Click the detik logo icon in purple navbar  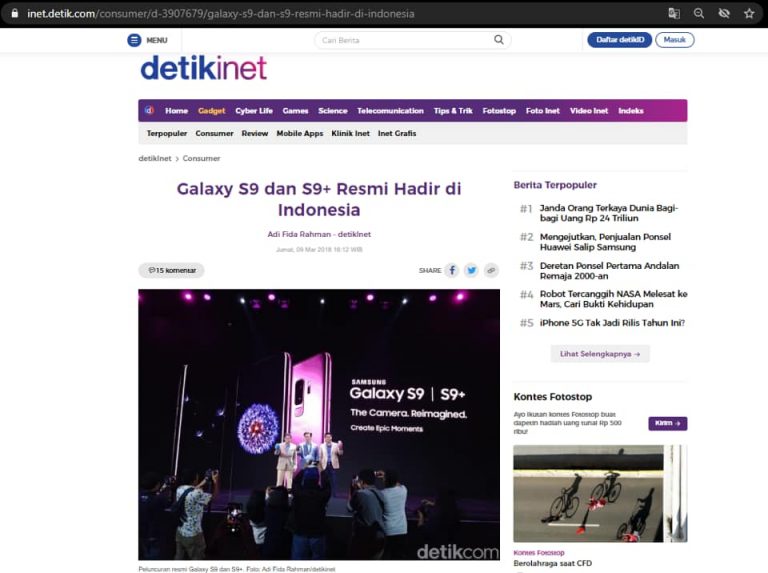pyautogui.click(x=149, y=110)
